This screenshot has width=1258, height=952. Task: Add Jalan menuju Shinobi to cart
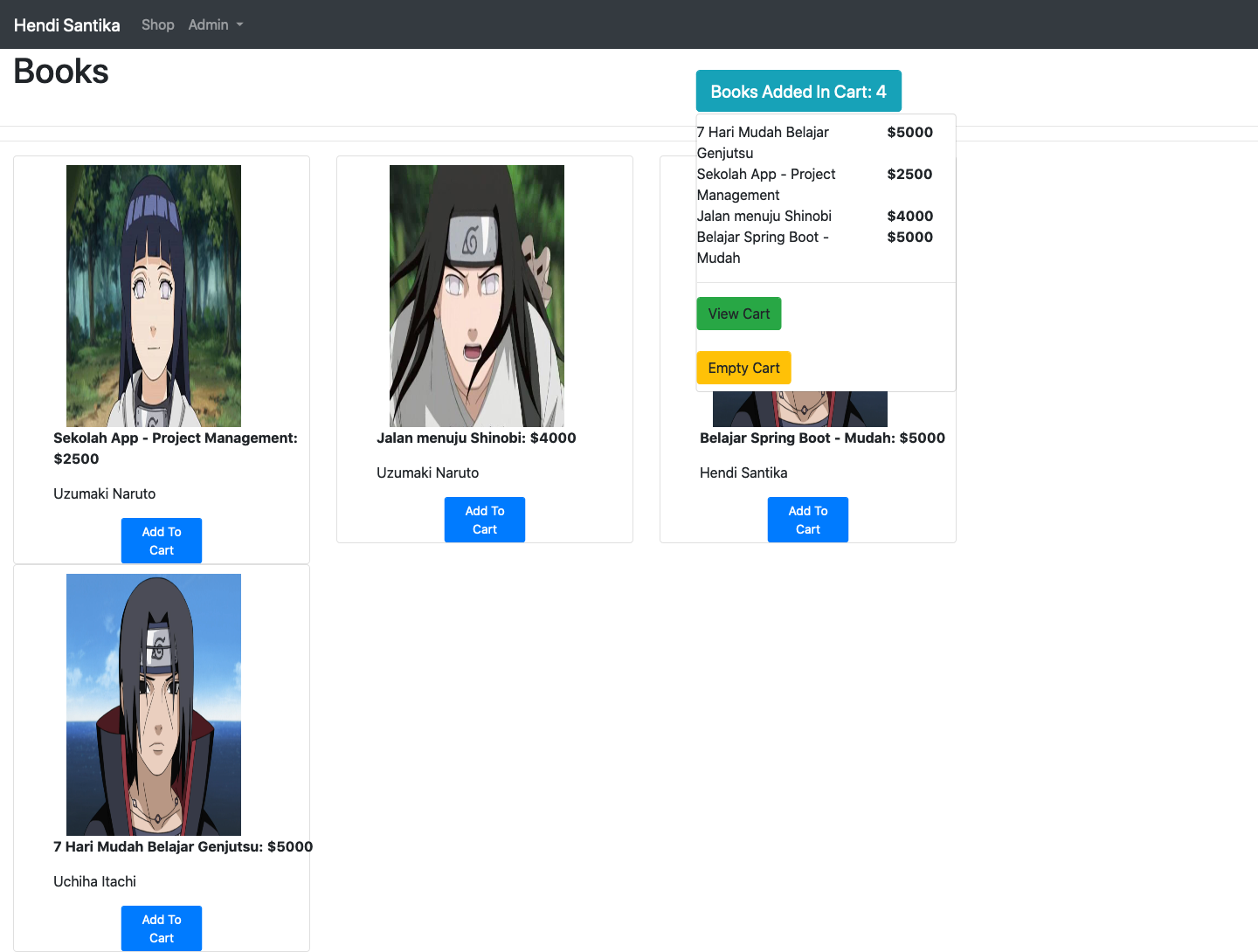485,520
